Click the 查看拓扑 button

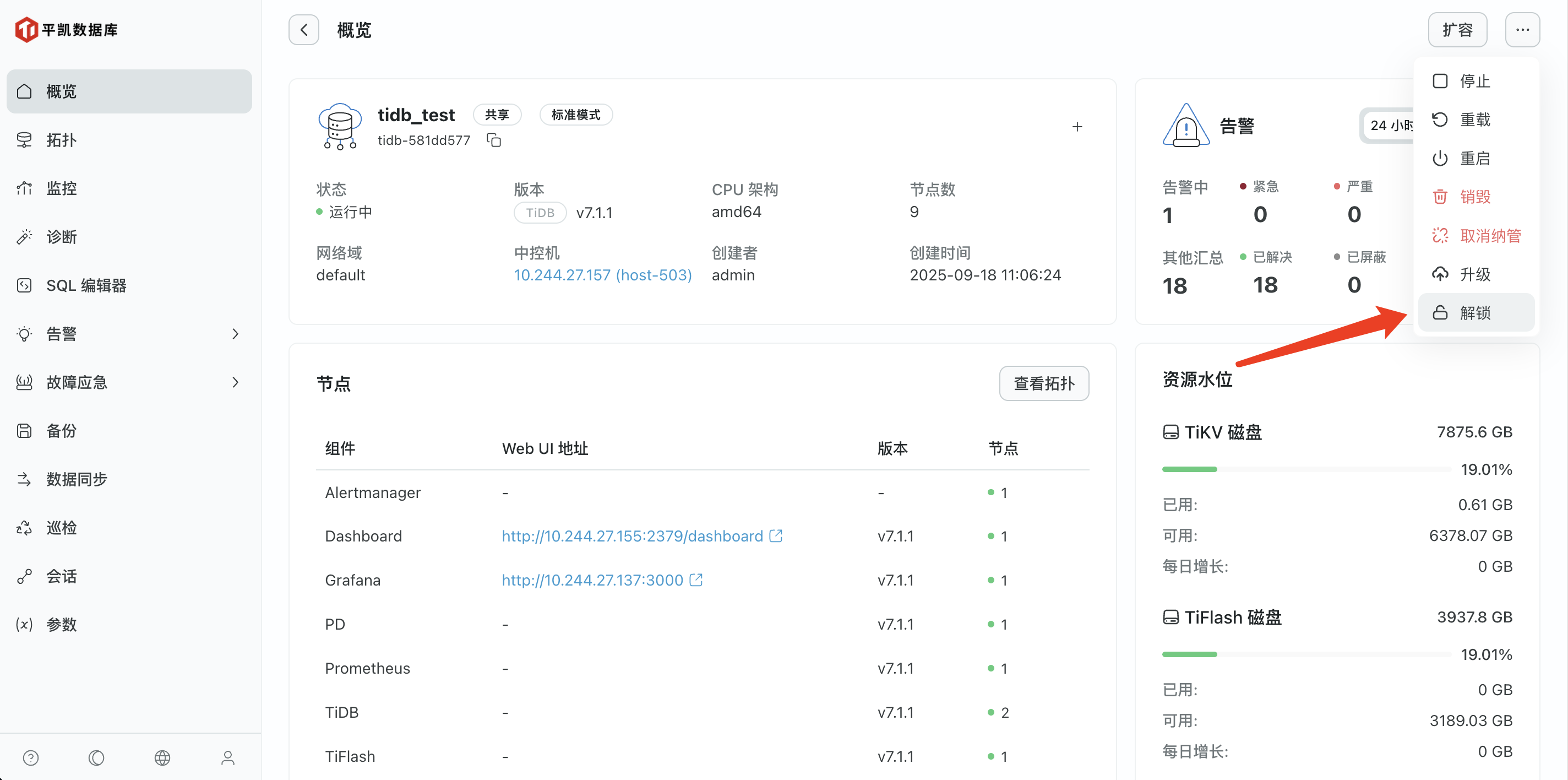point(1043,383)
